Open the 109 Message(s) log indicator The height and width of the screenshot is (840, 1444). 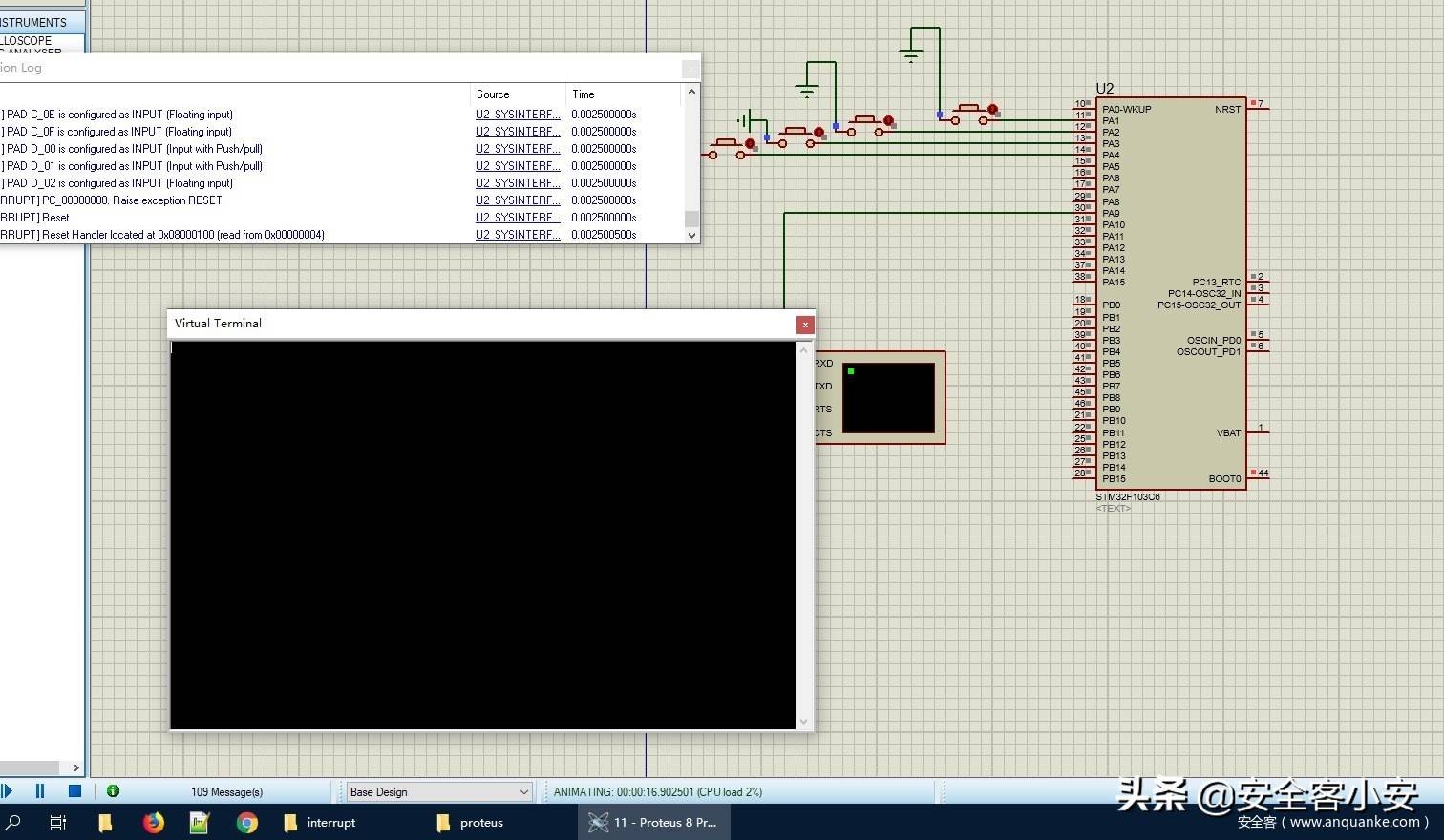226,791
